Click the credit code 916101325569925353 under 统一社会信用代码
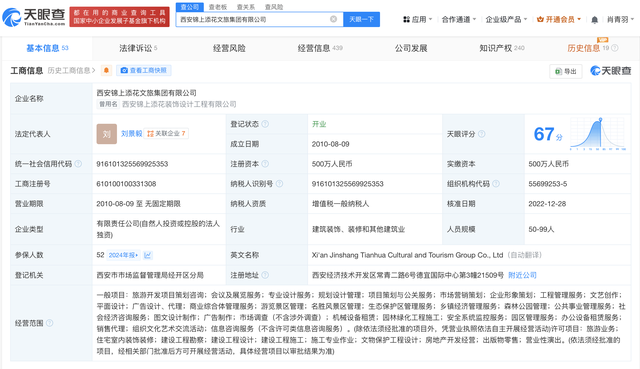The image size is (640, 369). pos(132,164)
